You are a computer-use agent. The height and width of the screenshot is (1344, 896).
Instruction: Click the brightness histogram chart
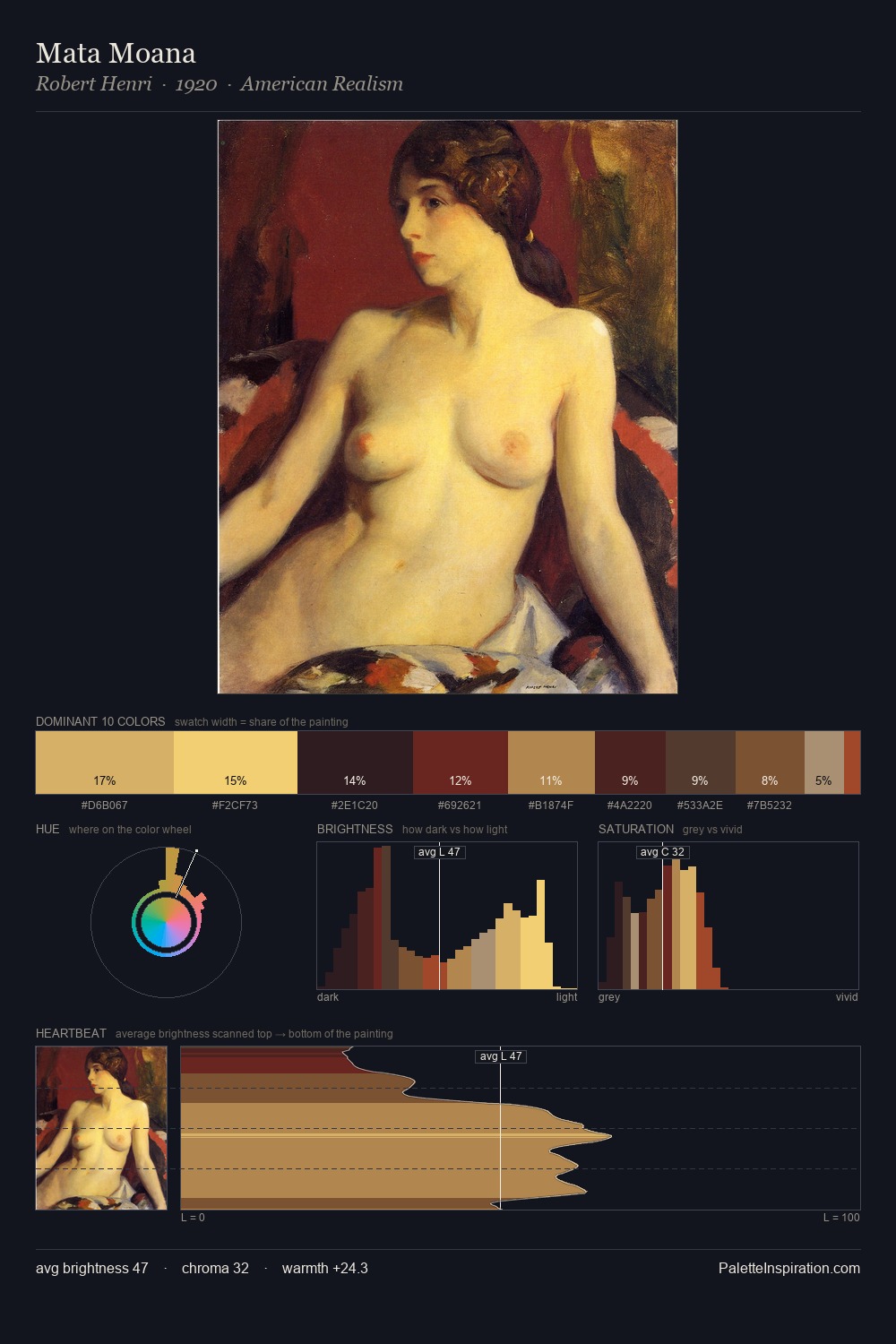pyautogui.click(x=447, y=916)
